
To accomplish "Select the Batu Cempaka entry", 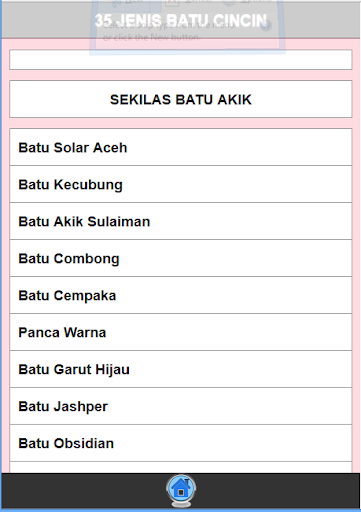I will tap(181, 295).
